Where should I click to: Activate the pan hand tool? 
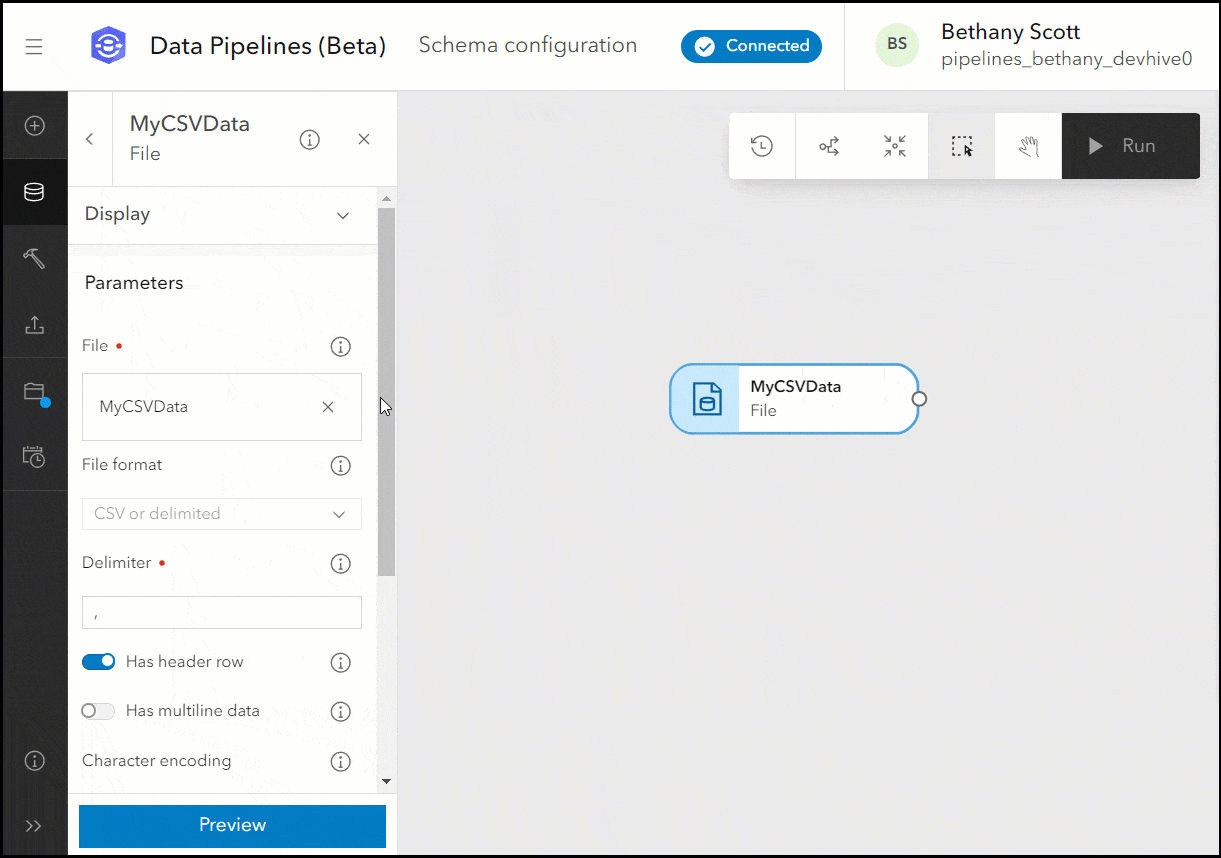coord(1028,145)
